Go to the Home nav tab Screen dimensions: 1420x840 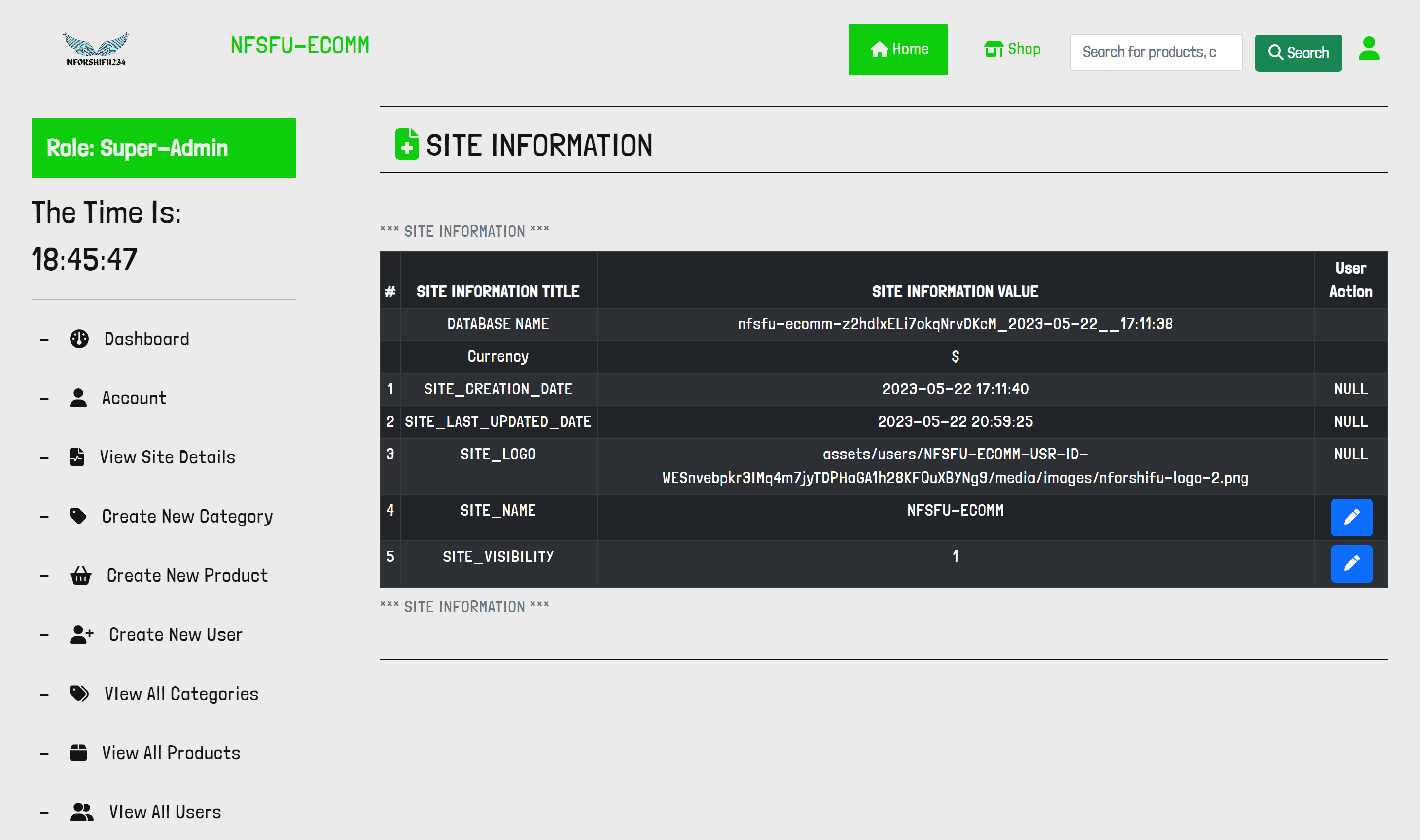[898, 49]
